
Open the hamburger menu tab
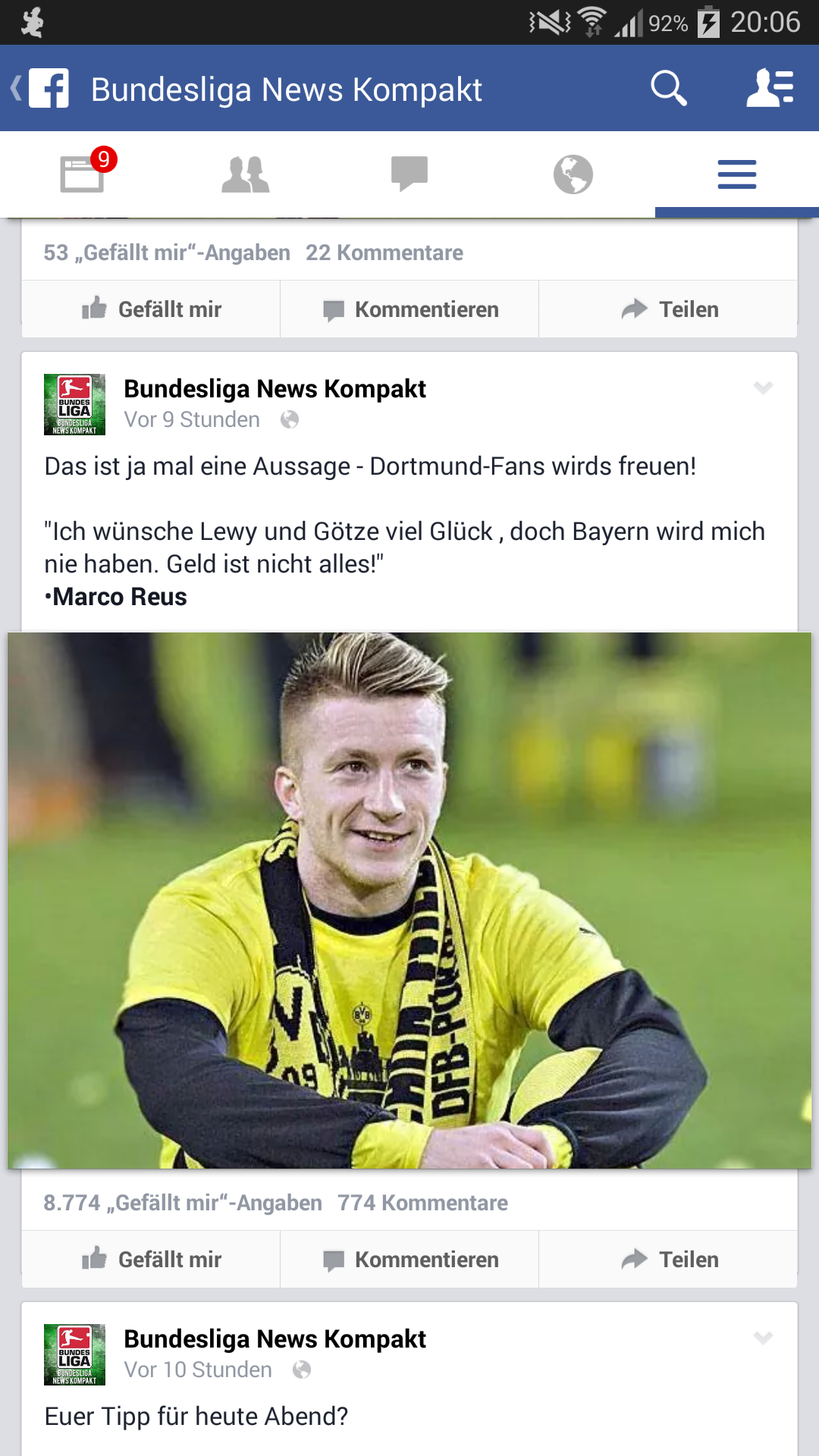point(737,174)
